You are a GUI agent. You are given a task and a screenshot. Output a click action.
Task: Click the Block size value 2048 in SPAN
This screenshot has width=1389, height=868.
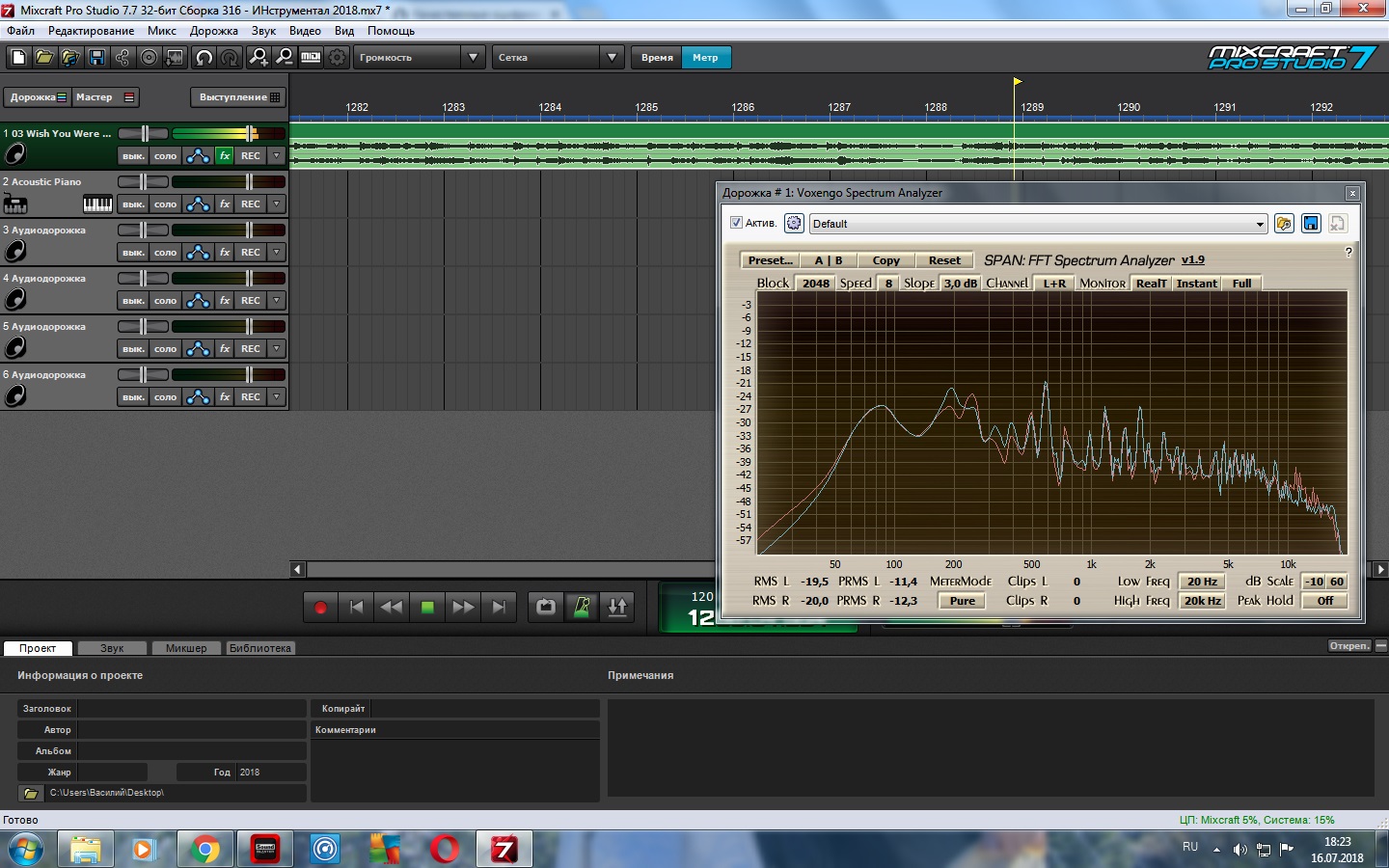816,284
